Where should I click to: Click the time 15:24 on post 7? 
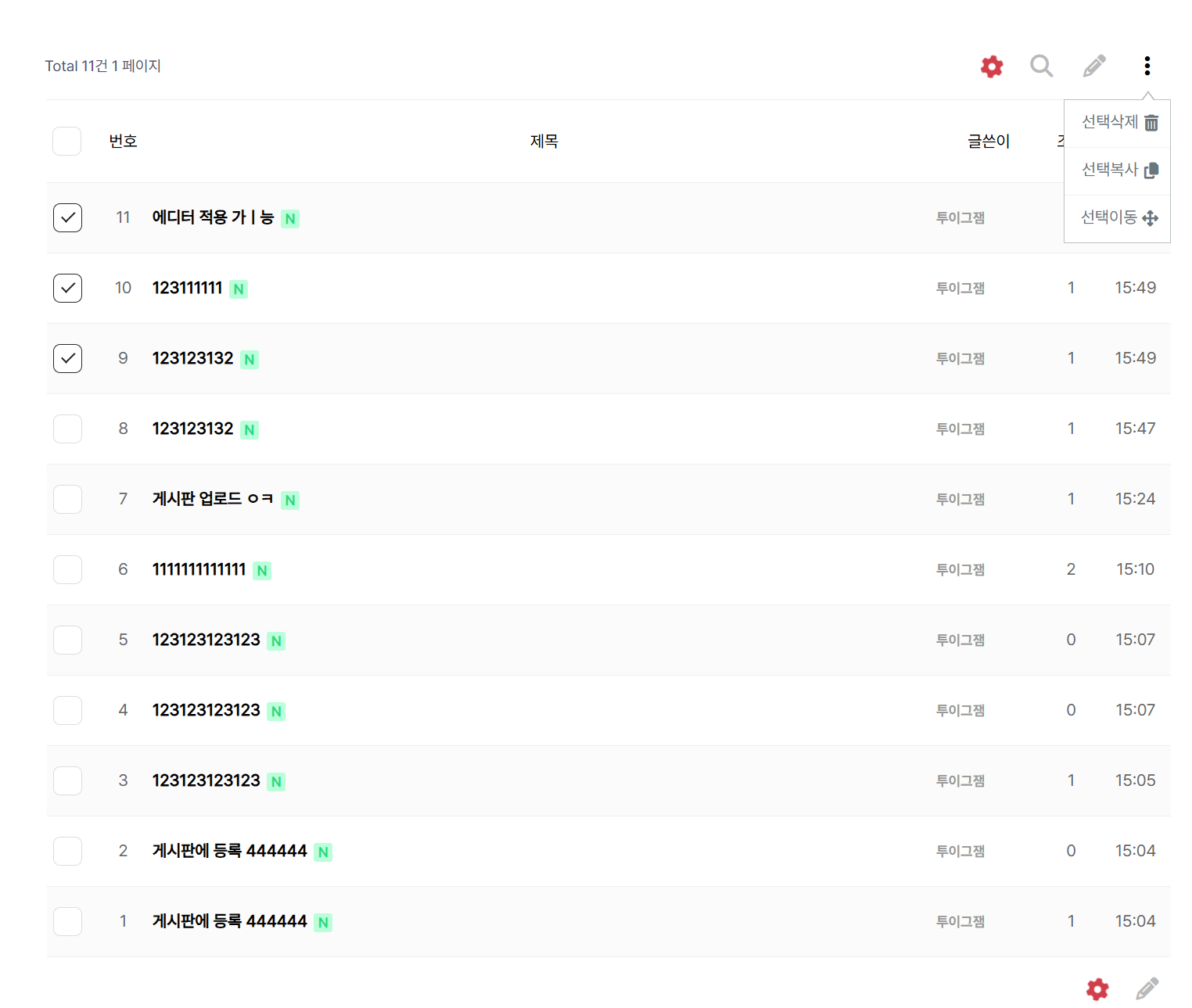1135,499
